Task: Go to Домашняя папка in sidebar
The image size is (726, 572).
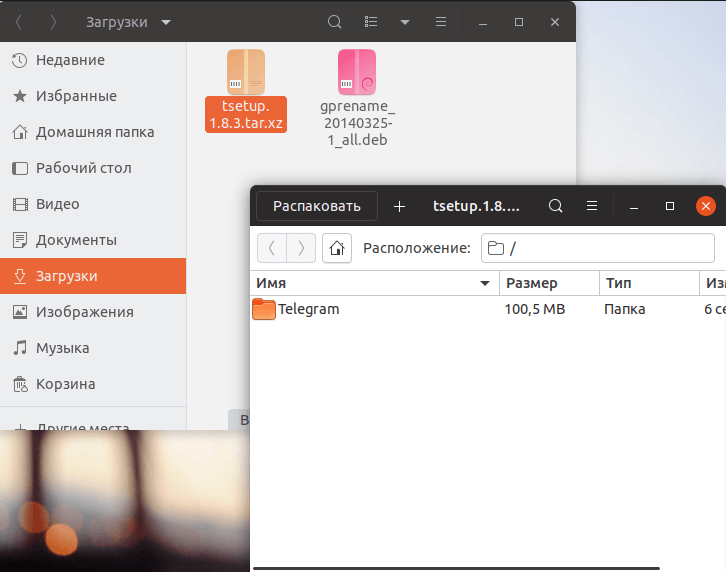Action: (x=93, y=132)
